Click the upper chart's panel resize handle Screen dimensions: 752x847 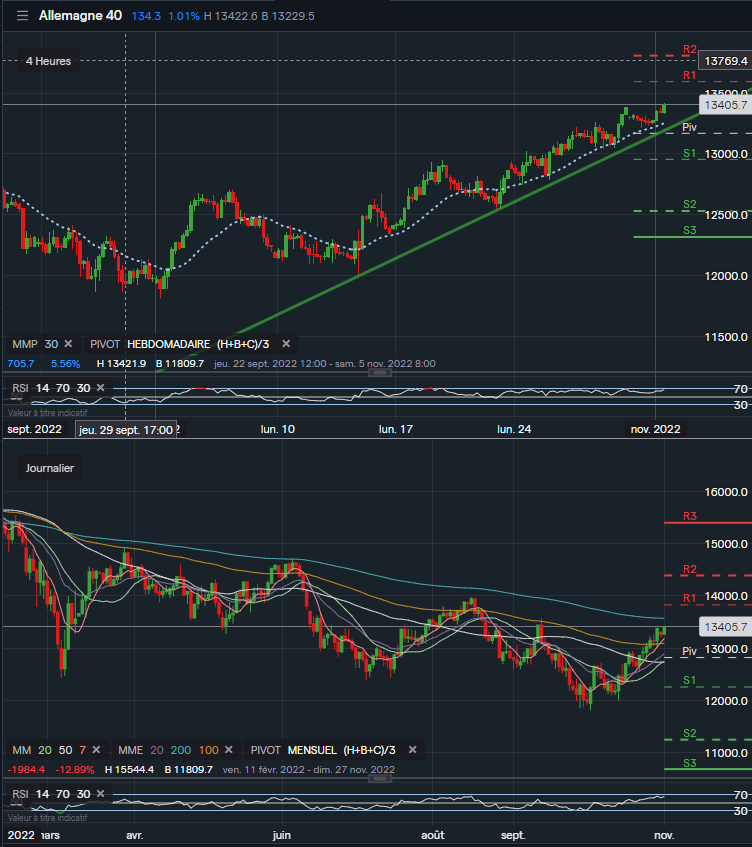tap(378, 372)
